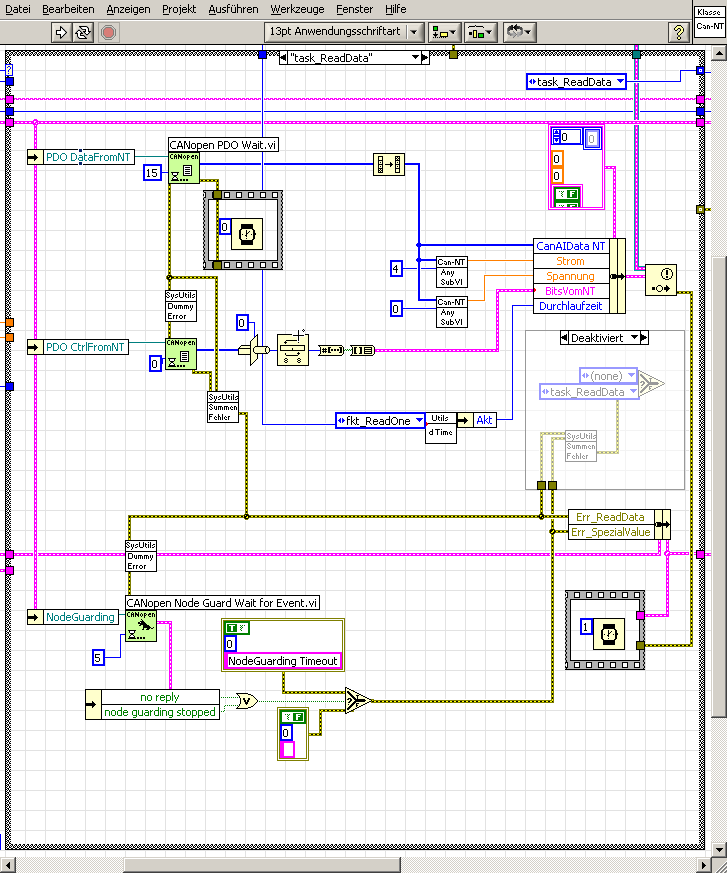This screenshot has height=873, width=727.
Task: Click the Run arrow toolbar button
Action: pyautogui.click(x=61, y=32)
